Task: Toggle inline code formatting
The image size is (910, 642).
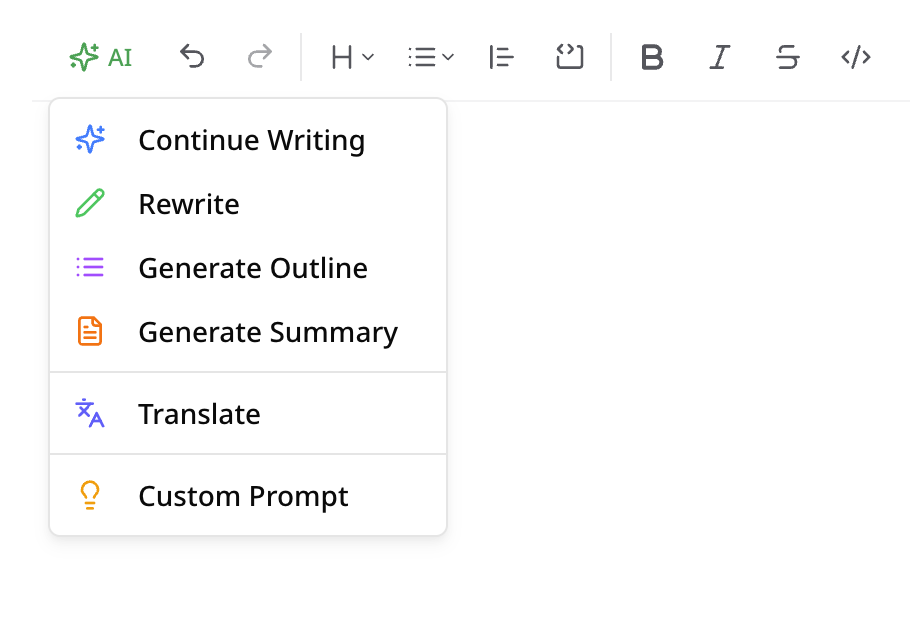Action: coord(855,57)
